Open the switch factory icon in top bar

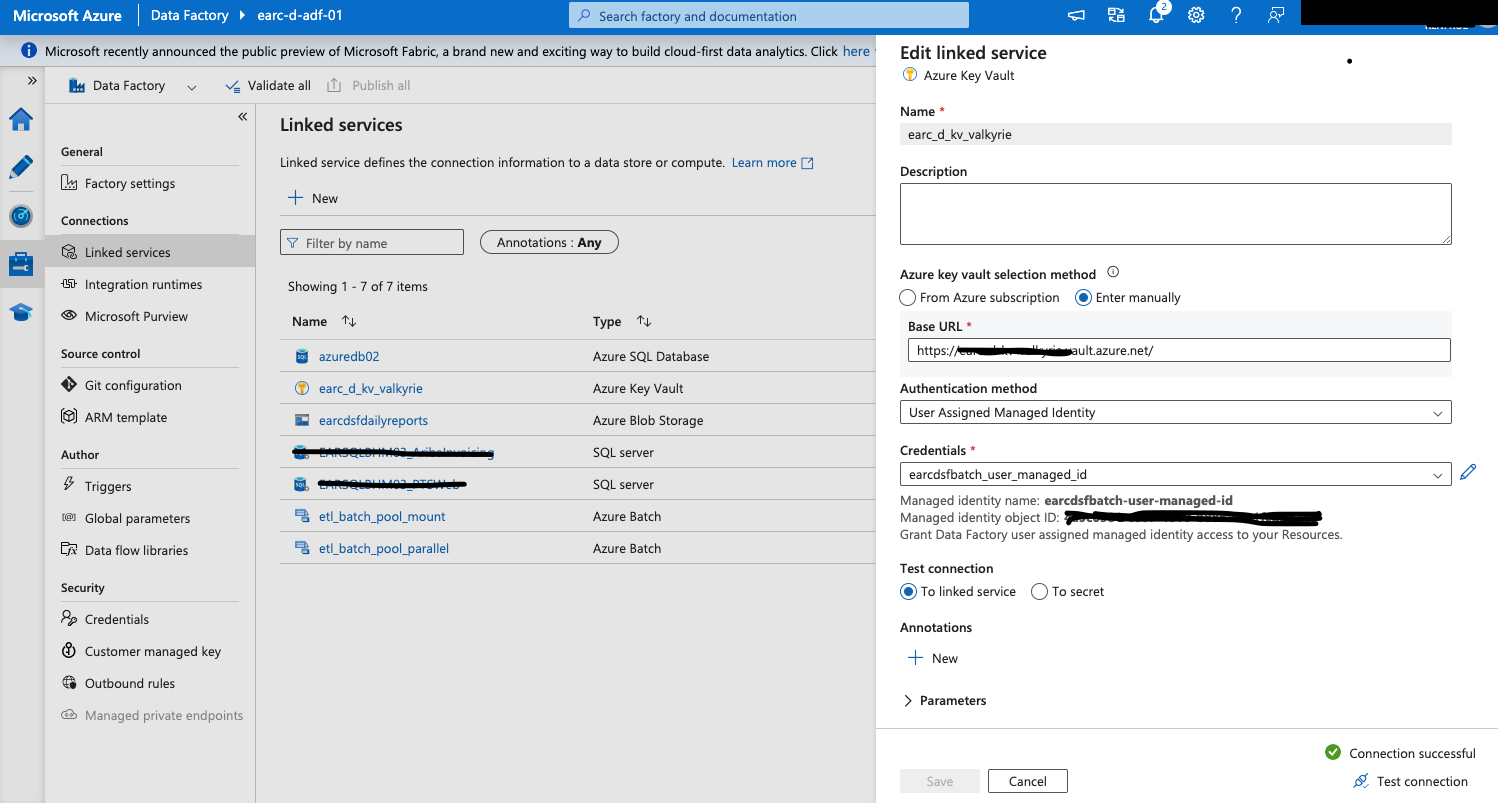coord(1116,15)
